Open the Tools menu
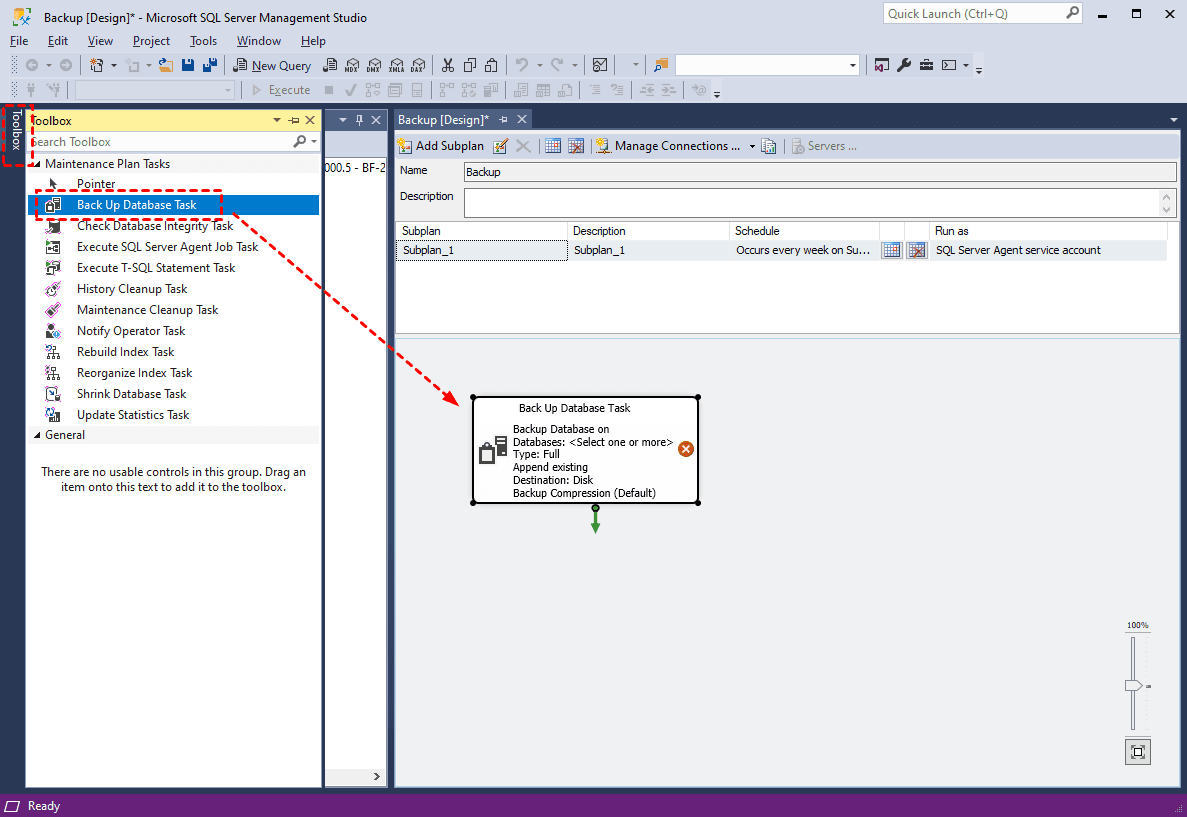 pos(203,41)
